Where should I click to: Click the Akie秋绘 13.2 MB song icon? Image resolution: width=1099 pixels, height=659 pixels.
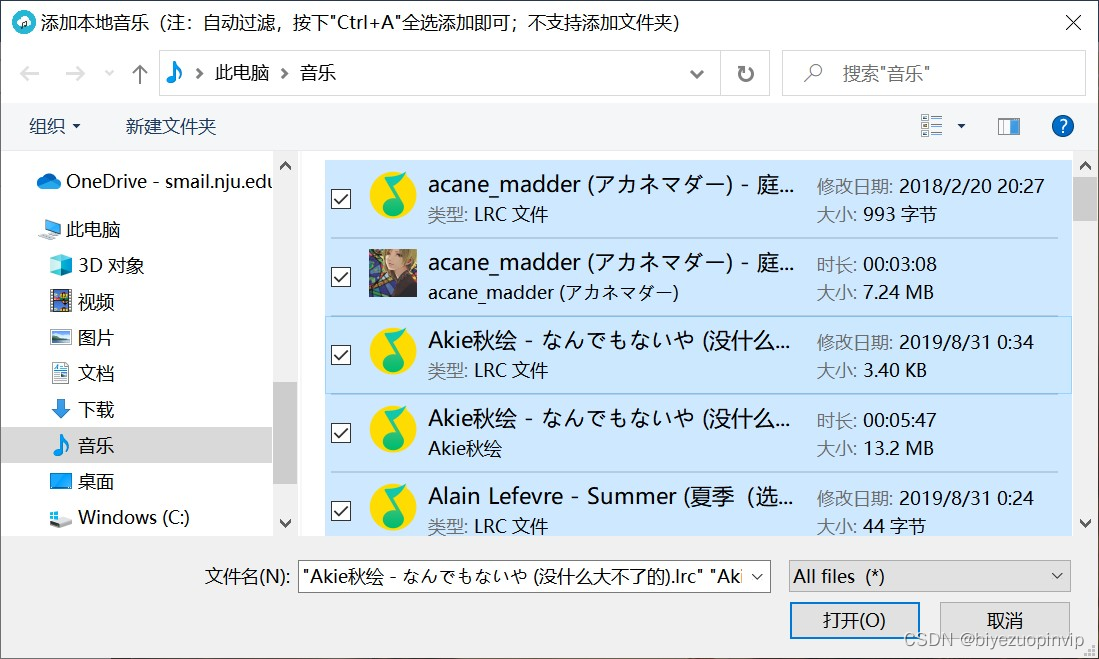click(x=392, y=429)
